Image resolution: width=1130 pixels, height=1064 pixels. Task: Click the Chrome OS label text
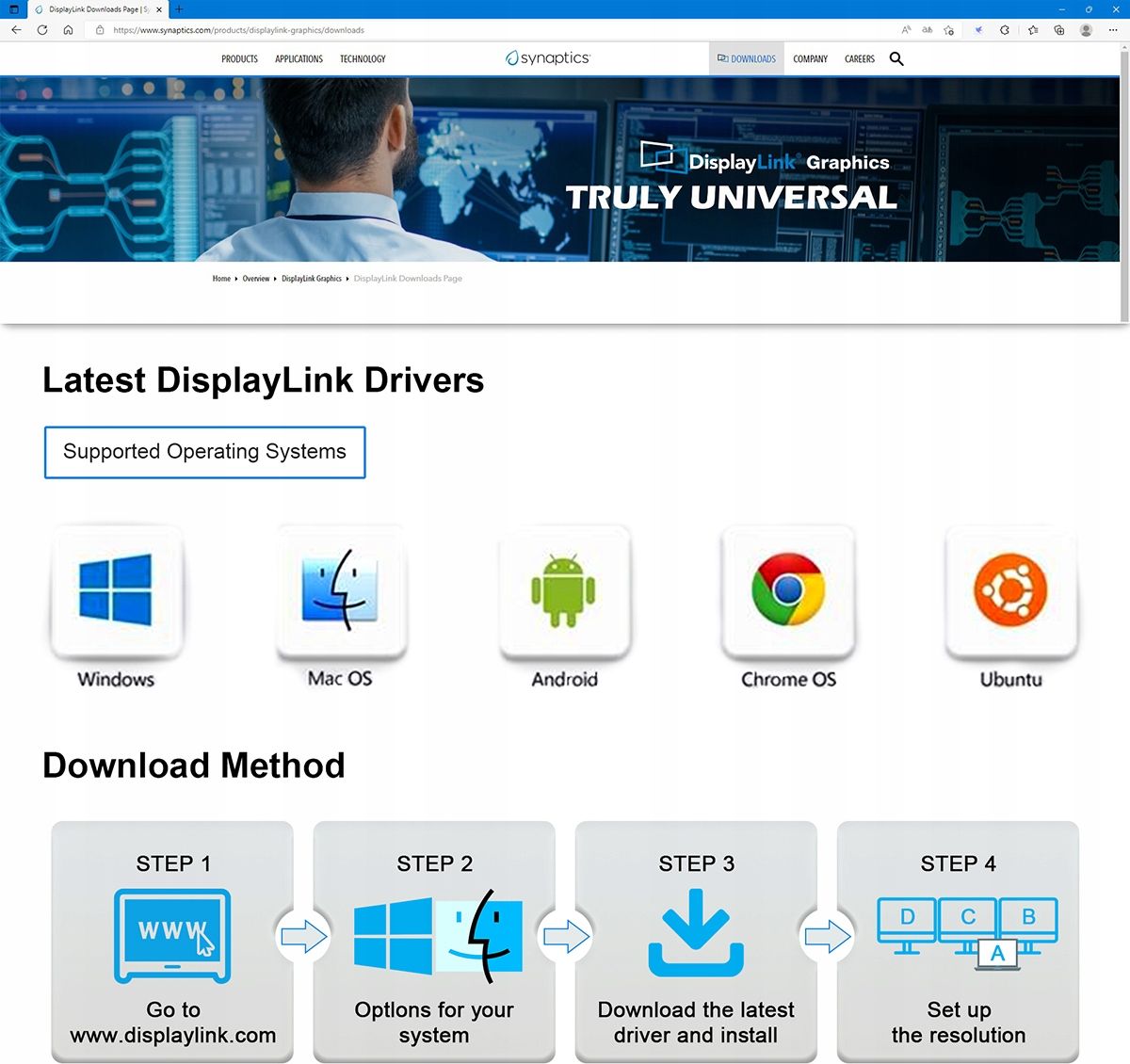coord(788,679)
